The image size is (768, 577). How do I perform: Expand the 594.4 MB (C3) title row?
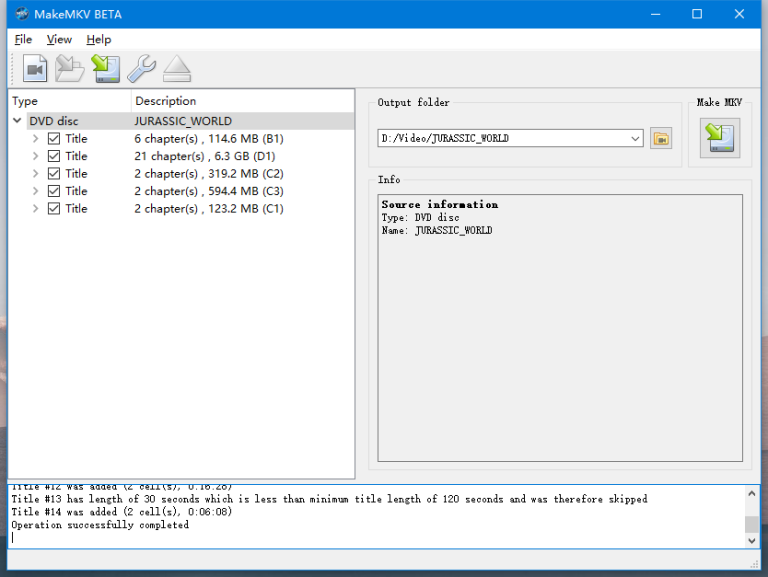pos(35,191)
